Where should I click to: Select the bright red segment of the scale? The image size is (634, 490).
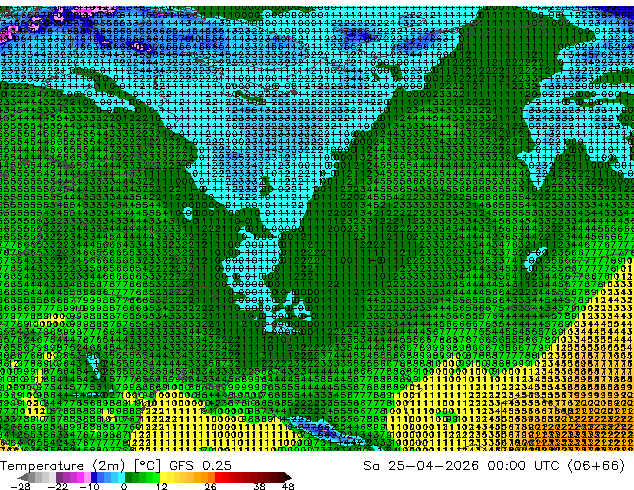point(222,477)
